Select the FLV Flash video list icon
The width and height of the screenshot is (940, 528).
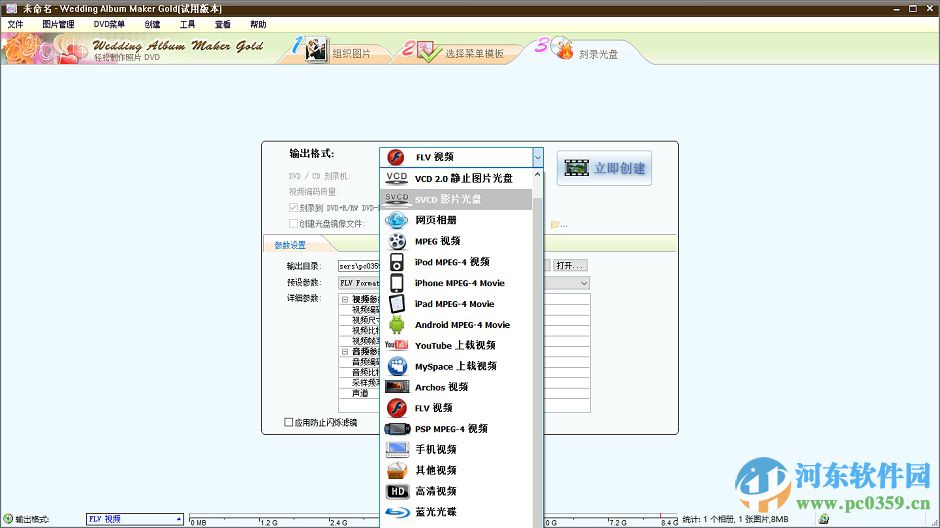(396, 408)
